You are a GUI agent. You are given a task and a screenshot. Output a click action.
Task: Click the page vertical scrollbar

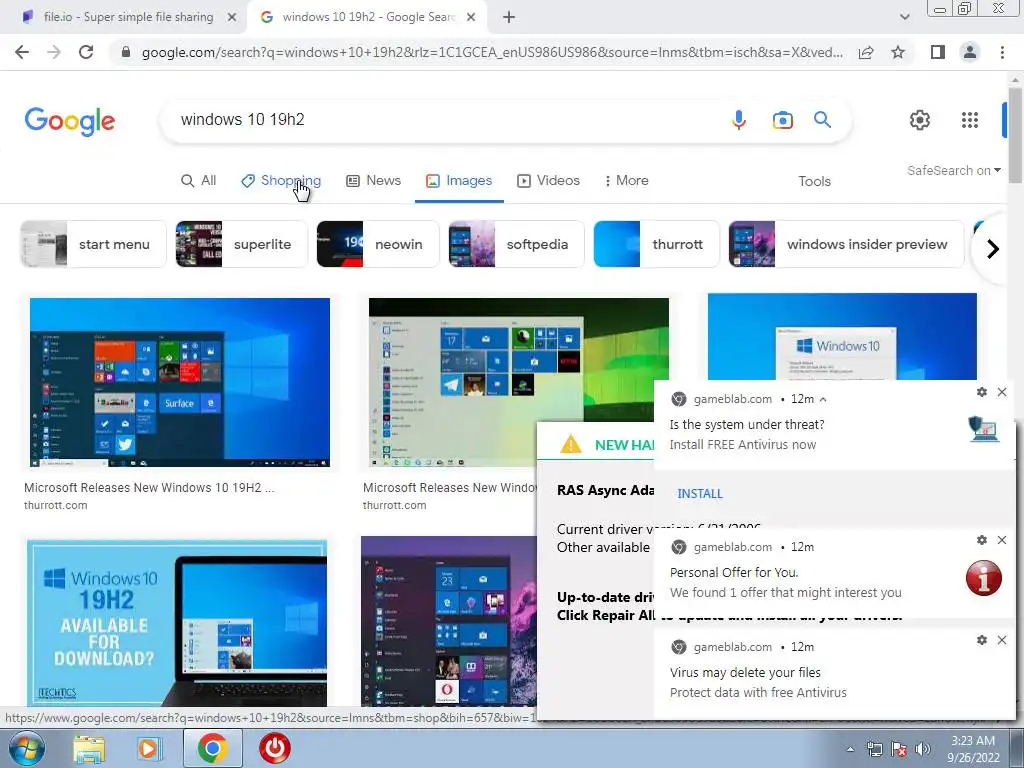tap(1016, 134)
